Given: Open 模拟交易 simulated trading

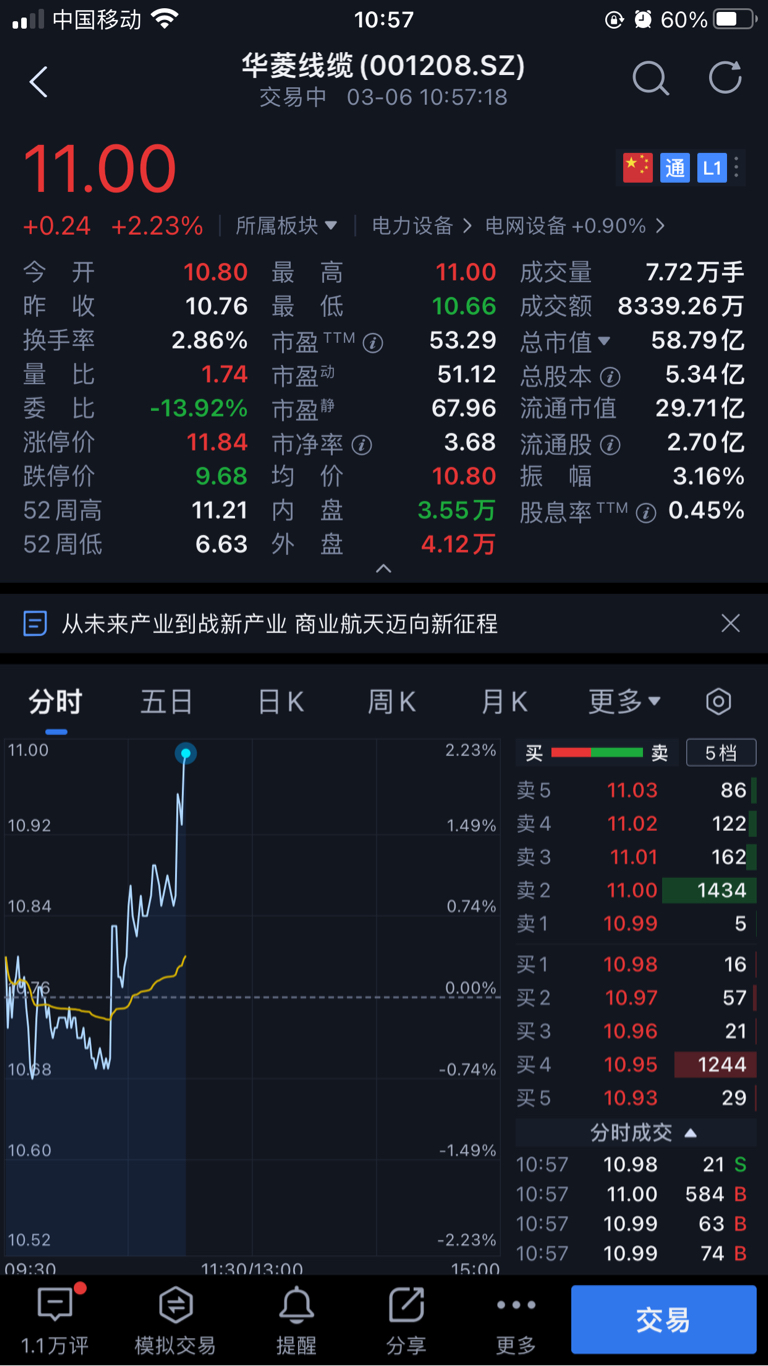Looking at the screenshot, I should pyautogui.click(x=175, y=1318).
